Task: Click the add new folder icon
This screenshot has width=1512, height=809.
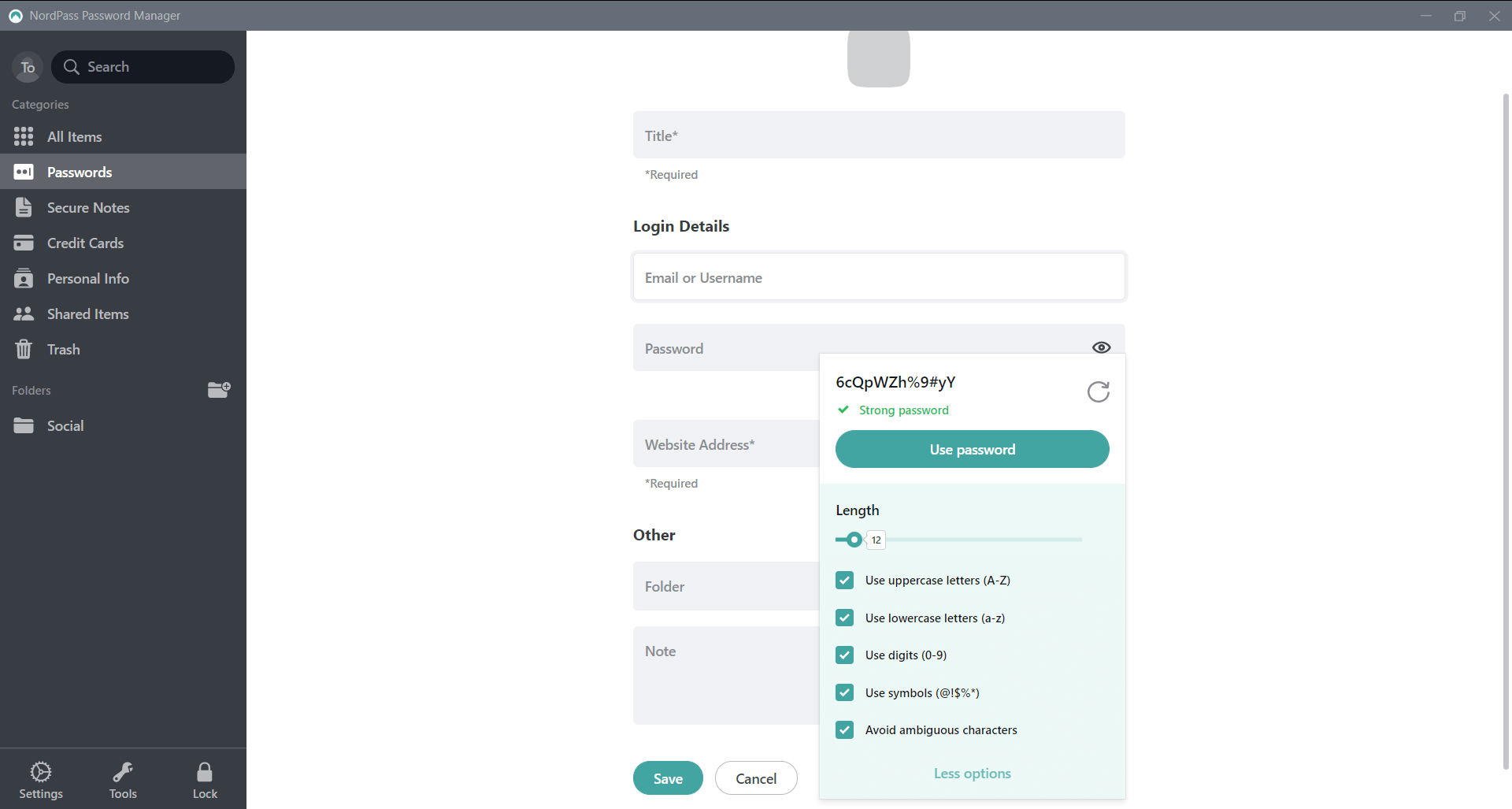Action: coord(218,390)
